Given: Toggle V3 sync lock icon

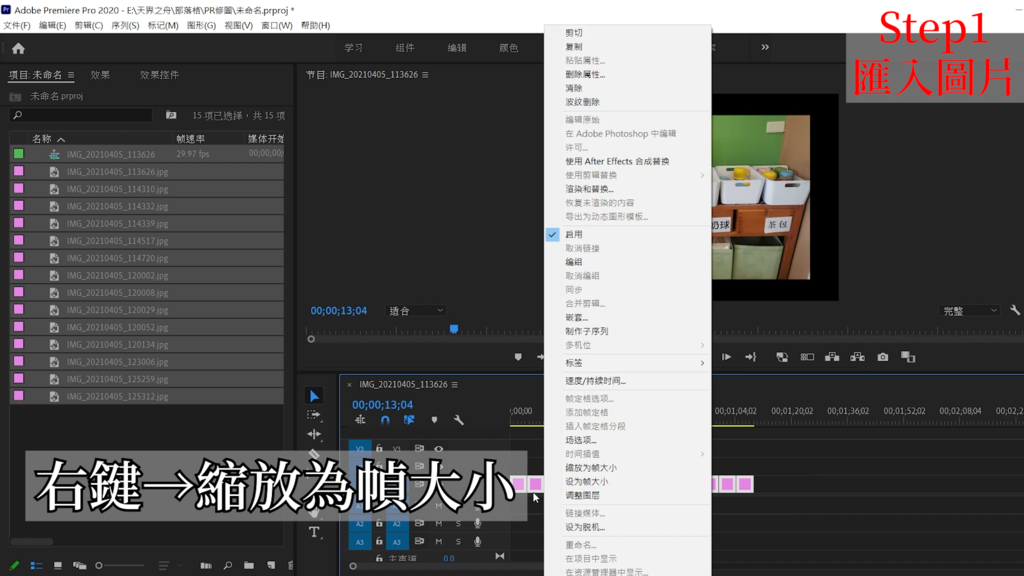Looking at the screenshot, I should (419, 449).
